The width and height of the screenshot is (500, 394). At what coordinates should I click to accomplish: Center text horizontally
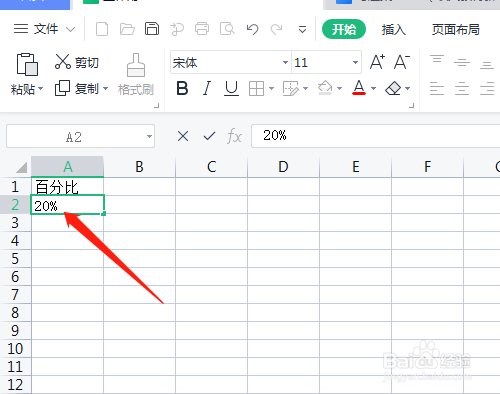462,88
